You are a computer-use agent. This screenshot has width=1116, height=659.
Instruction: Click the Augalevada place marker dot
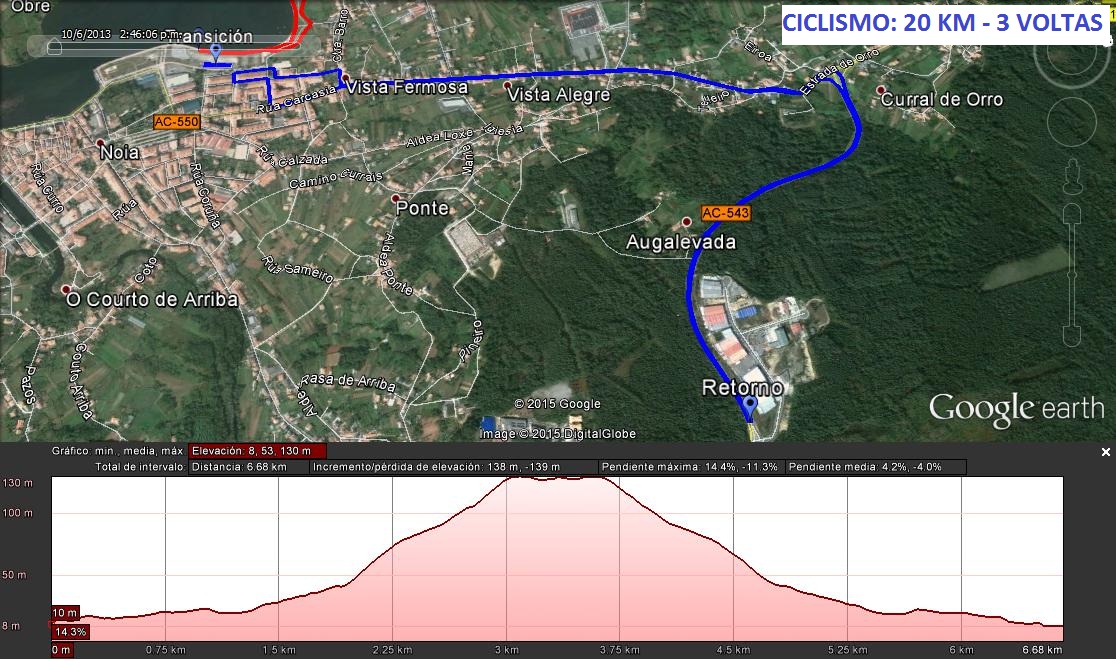tap(686, 221)
